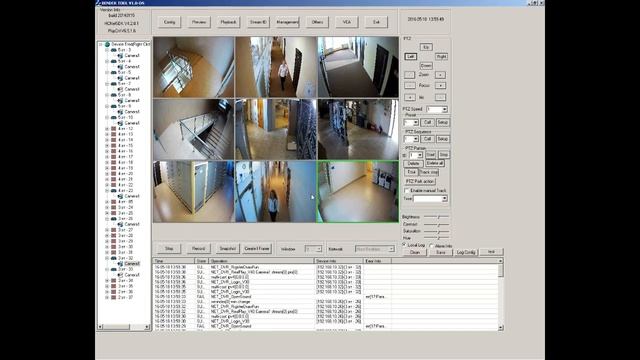Click the Camera1 icon under node 4
This screenshot has height=360, width=640.
(x=120, y=67)
